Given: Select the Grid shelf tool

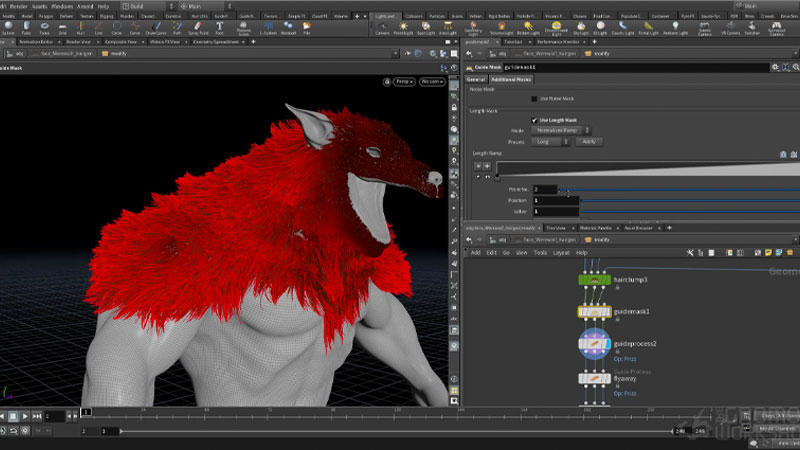Looking at the screenshot, I should click(x=62, y=28).
